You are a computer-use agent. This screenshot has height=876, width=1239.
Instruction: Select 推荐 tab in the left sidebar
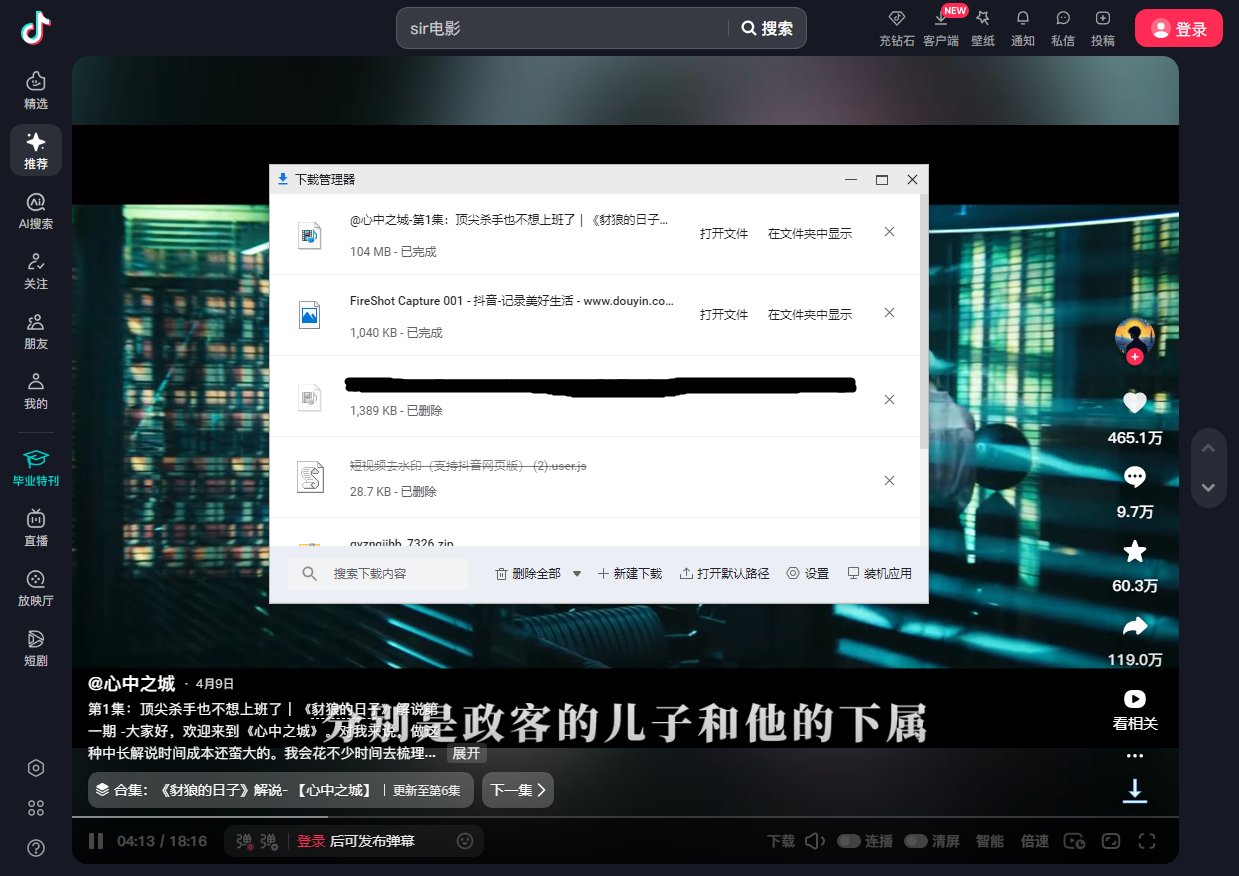click(36, 150)
